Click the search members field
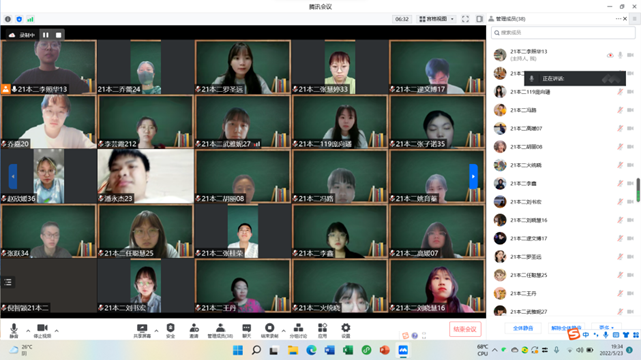 tap(563, 33)
